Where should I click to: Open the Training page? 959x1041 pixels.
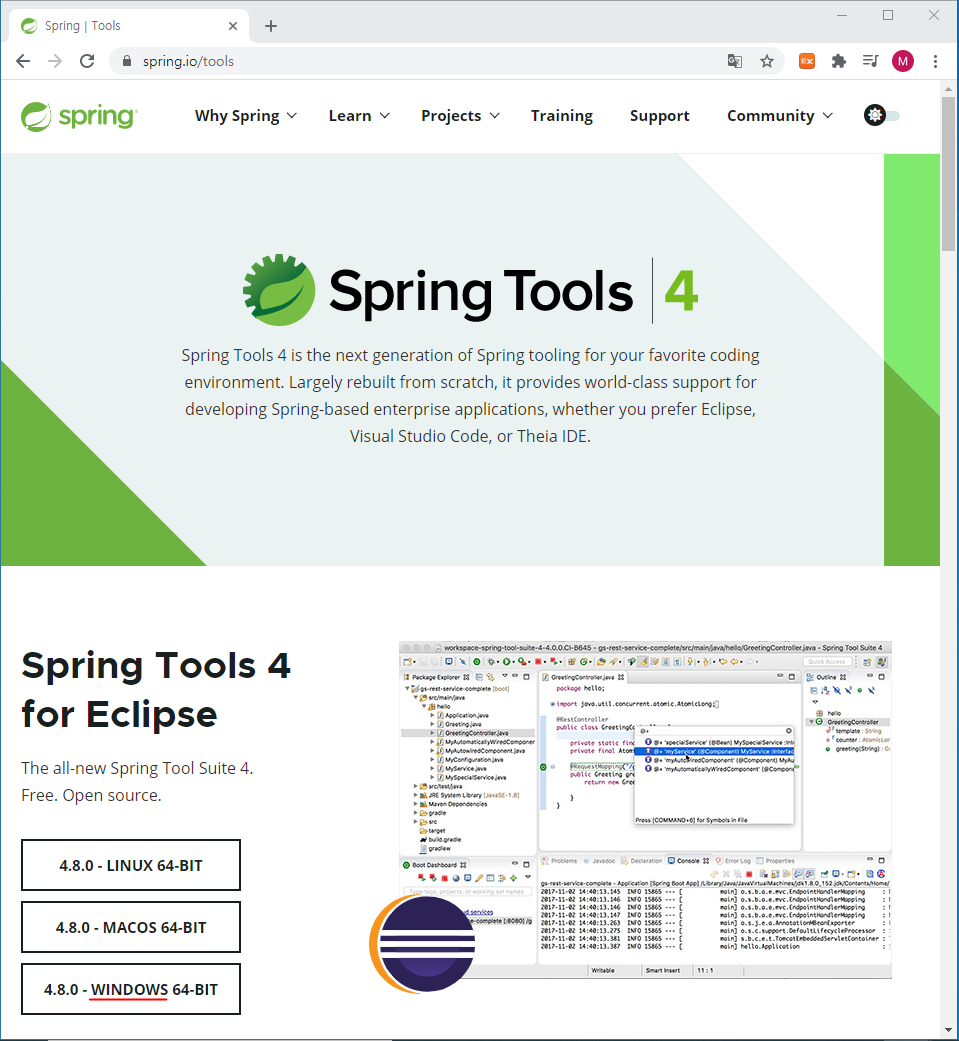(x=562, y=116)
